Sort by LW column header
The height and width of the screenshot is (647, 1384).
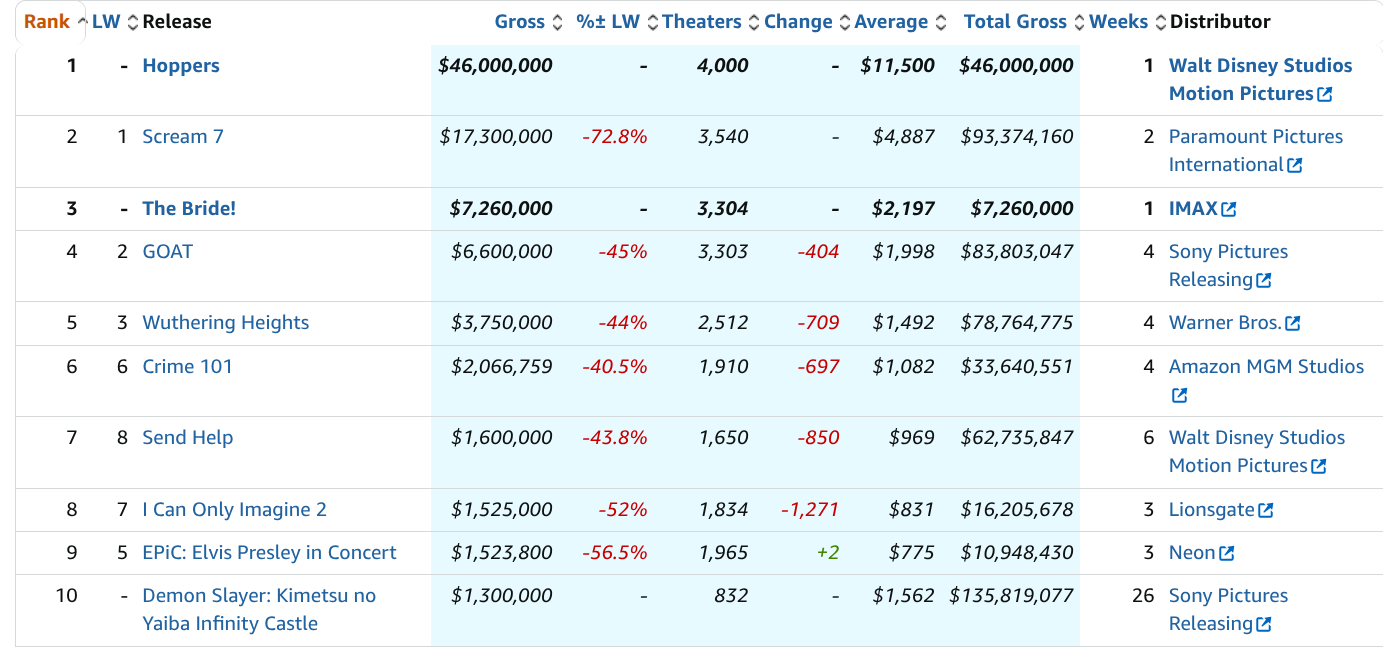[106, 22]
